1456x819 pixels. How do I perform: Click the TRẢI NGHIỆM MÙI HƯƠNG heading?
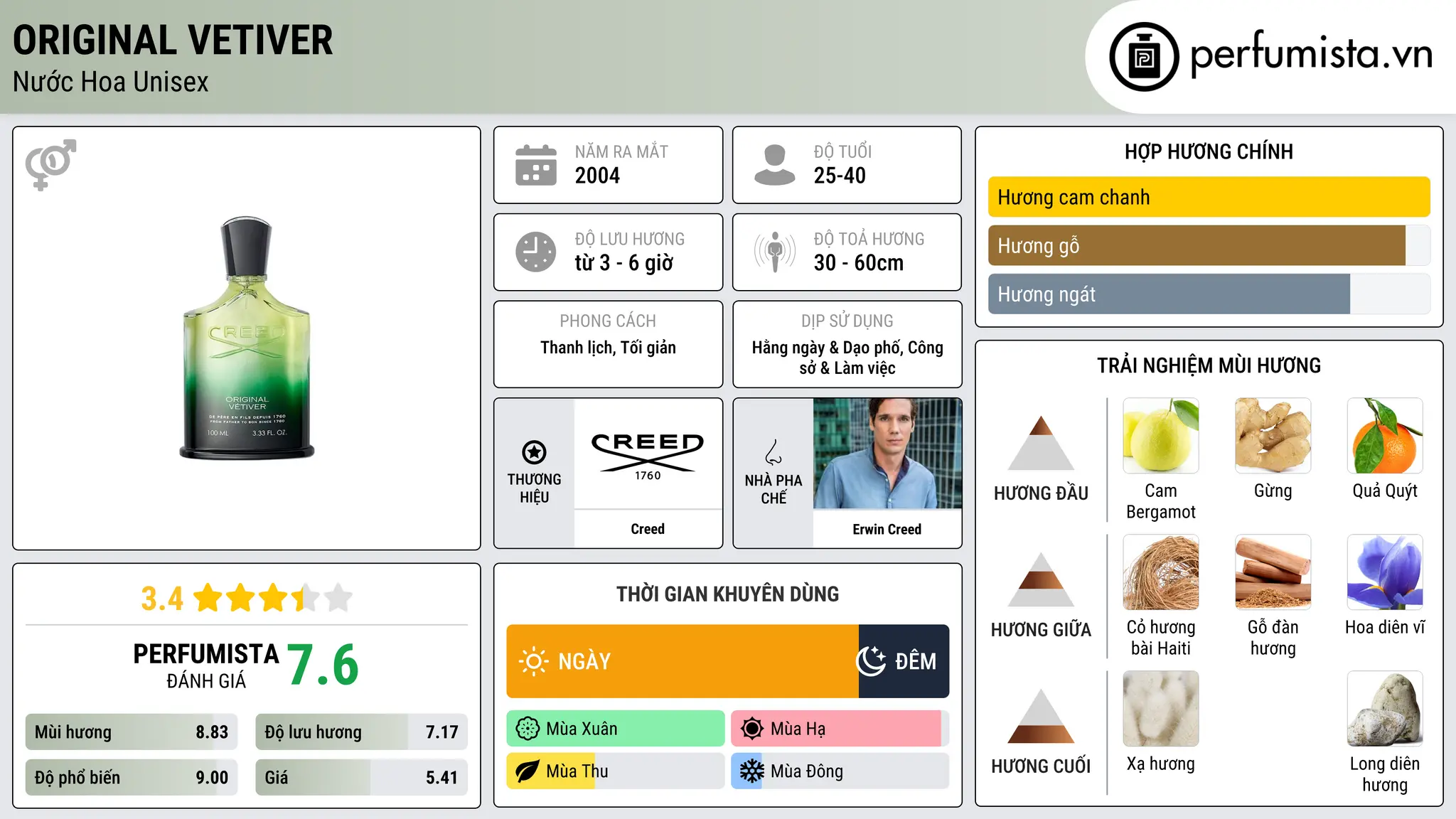[x=1209, y=365]
